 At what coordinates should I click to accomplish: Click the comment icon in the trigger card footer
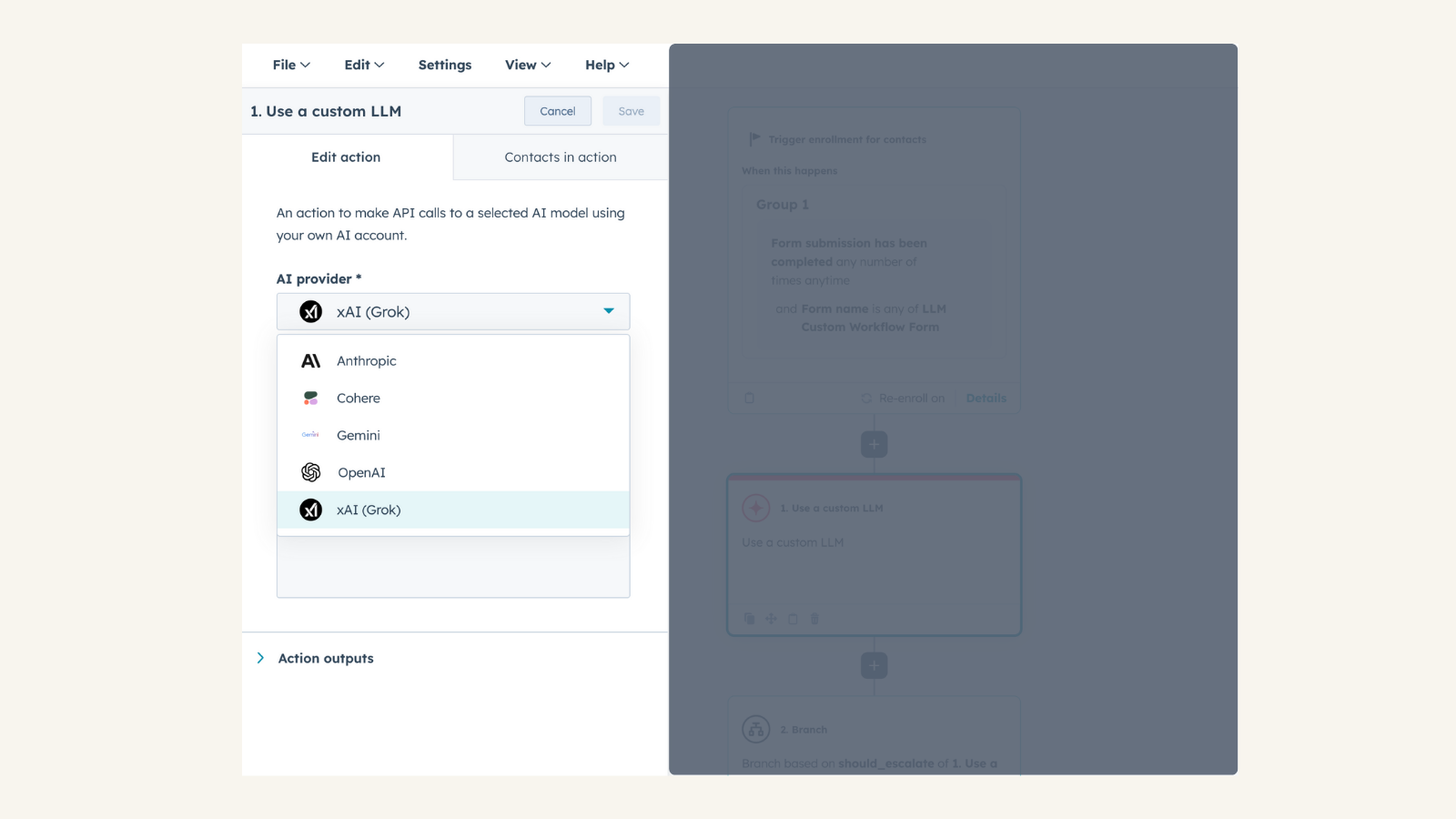click(x=749, y=398)
